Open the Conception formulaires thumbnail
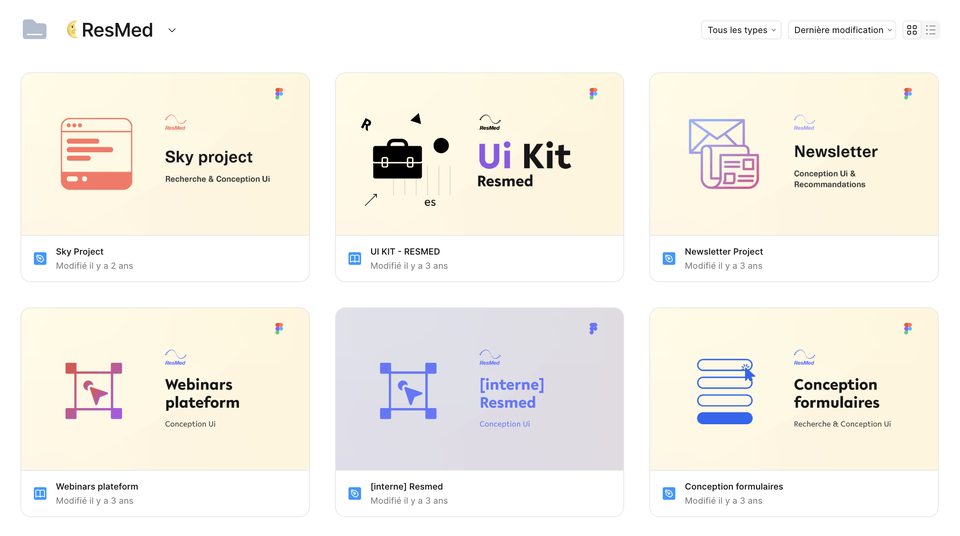Screen dimensions: 960x536 (794, 389)
